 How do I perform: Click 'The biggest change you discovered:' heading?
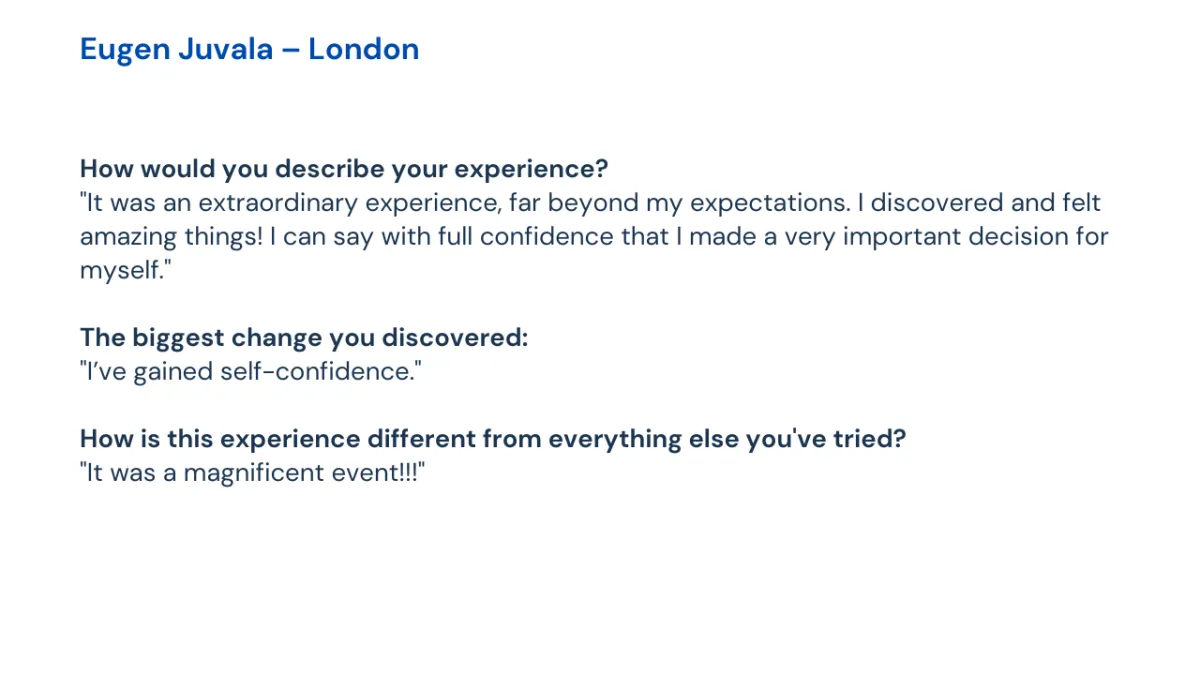point(304,337)
